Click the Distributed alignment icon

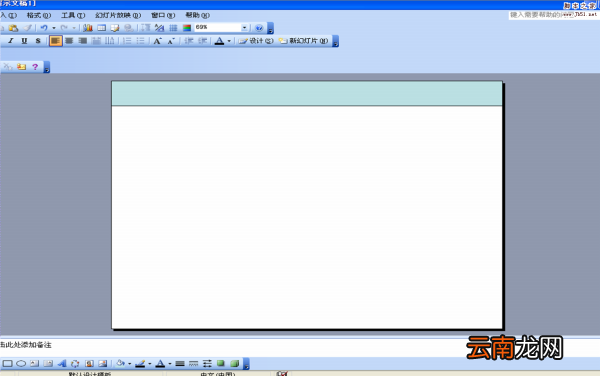[x=96, y=41]
